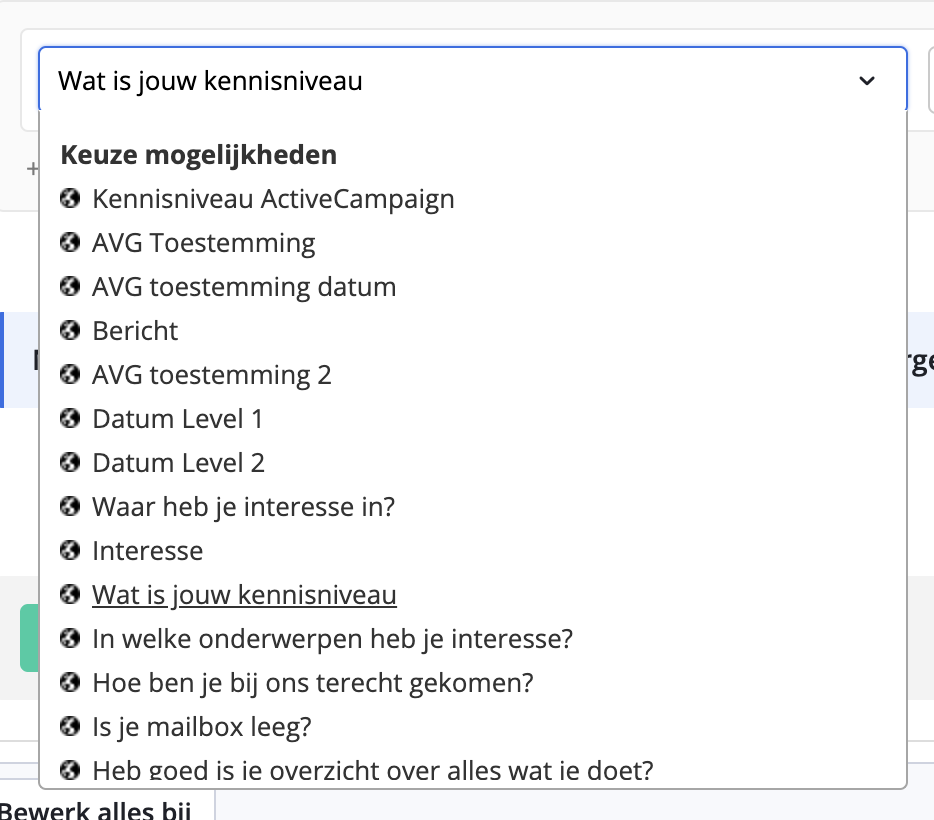Screen dimensions: 934x820
Task: Click the Keuze mogelijkheden header
Action: click(198, 154)
